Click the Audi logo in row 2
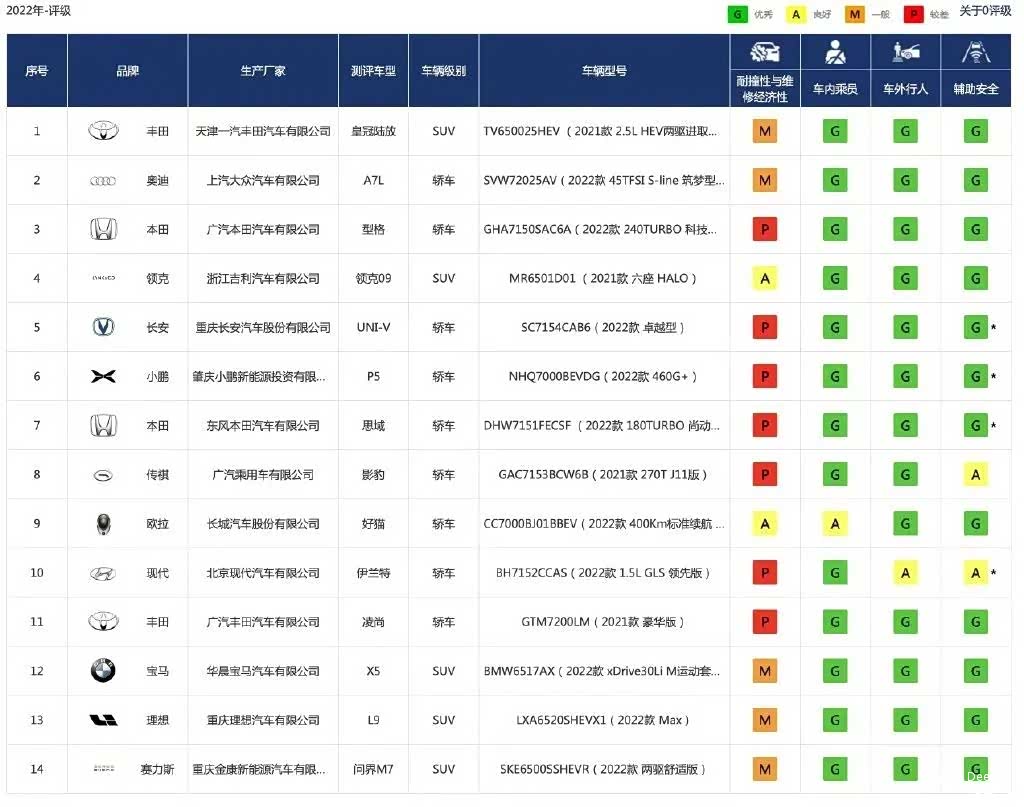The height and width of the screenshot is (807, 1024). tap(103, 180)
